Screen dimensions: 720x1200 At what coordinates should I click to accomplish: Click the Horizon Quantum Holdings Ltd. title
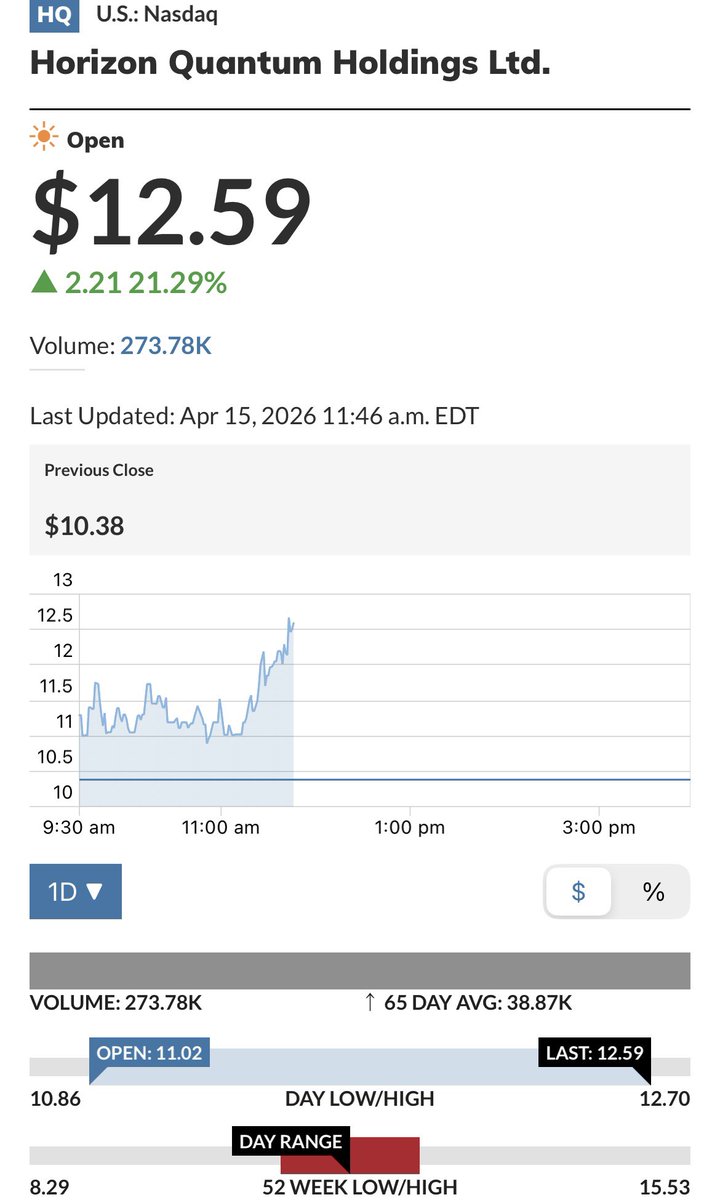[290, 63]
